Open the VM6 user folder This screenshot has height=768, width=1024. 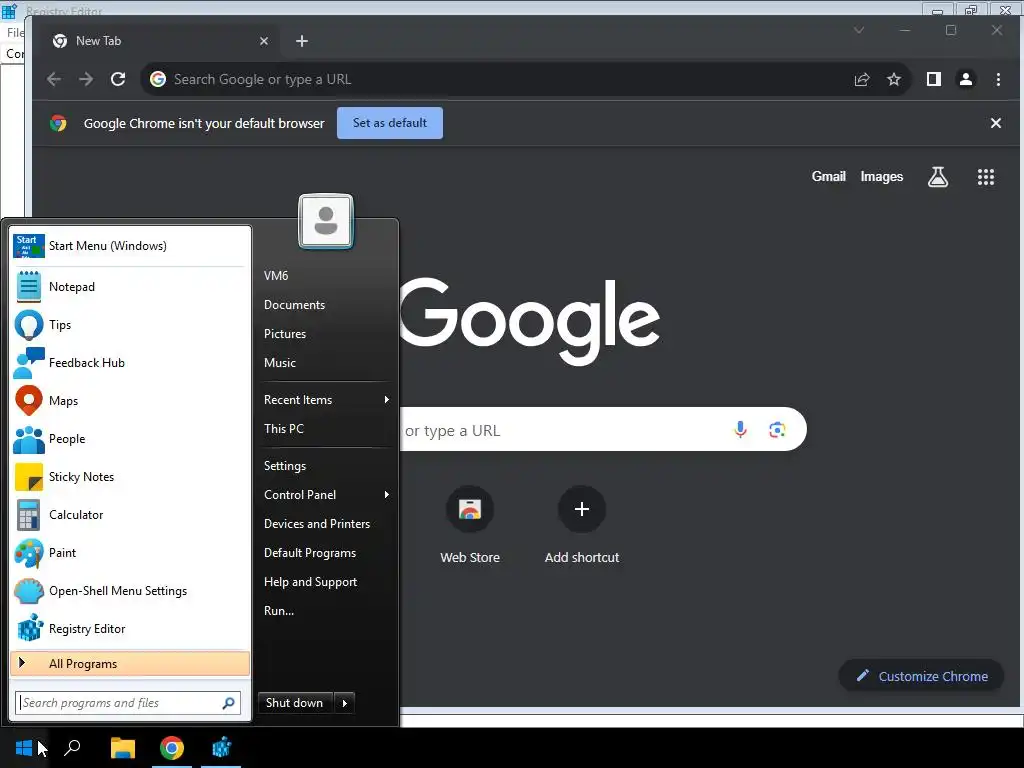[x=327, y=276]
